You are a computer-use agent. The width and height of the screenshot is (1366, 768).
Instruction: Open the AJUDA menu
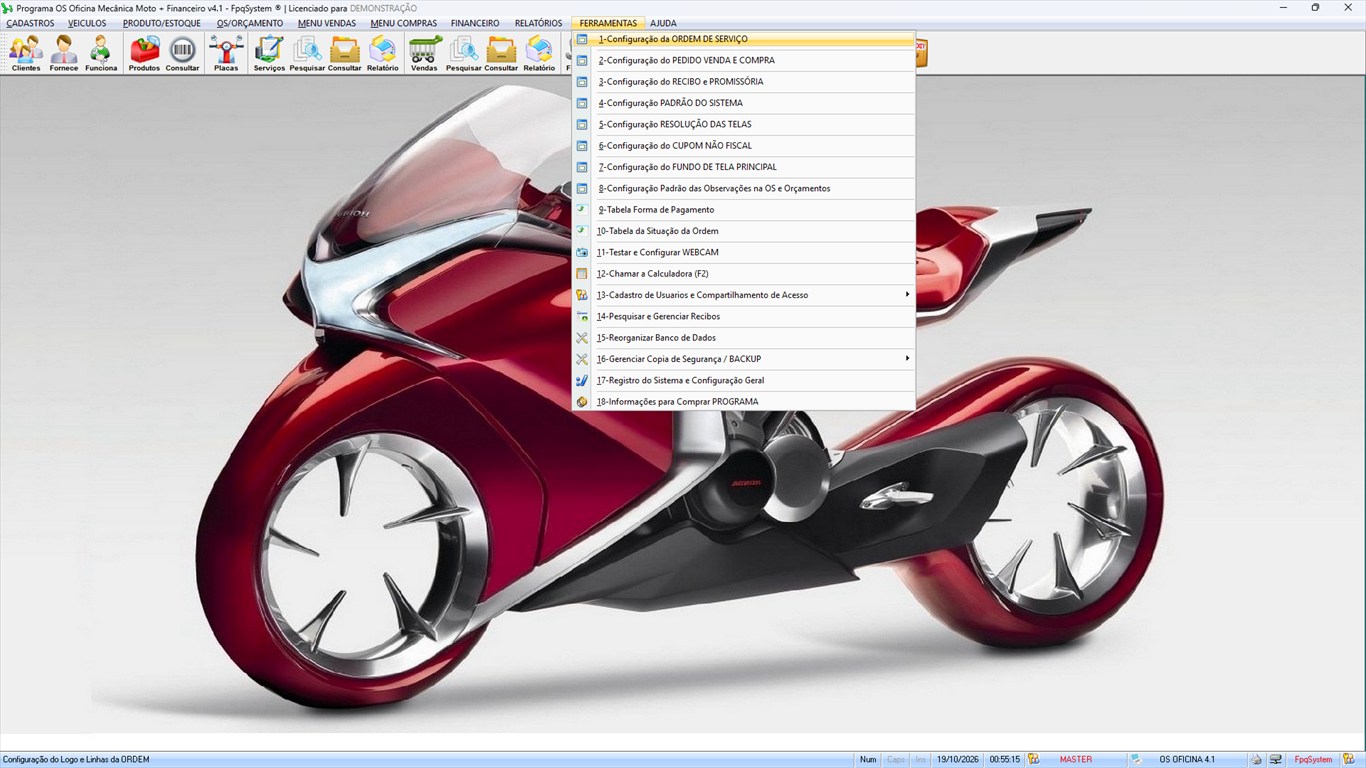pyautogui.click(x=663, y=23)
